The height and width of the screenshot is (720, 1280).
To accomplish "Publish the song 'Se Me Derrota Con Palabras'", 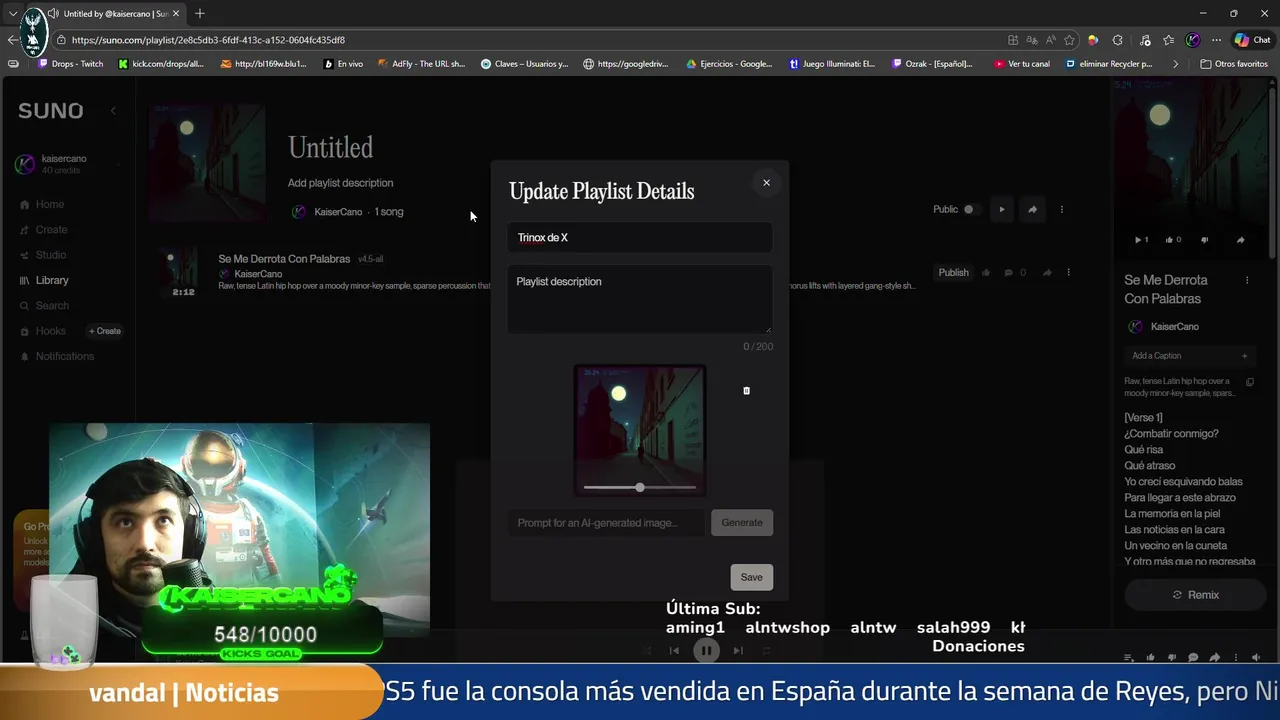I will tap(953, 273).
